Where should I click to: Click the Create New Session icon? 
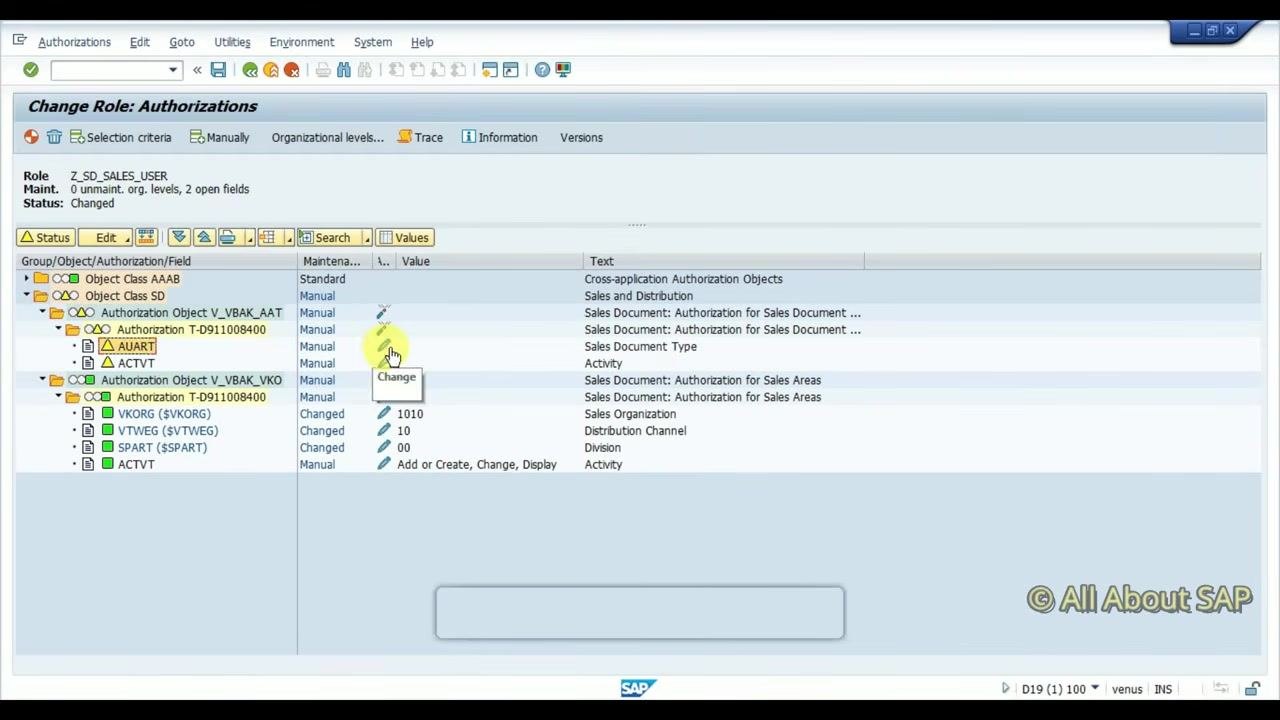[x=490, y=70]
